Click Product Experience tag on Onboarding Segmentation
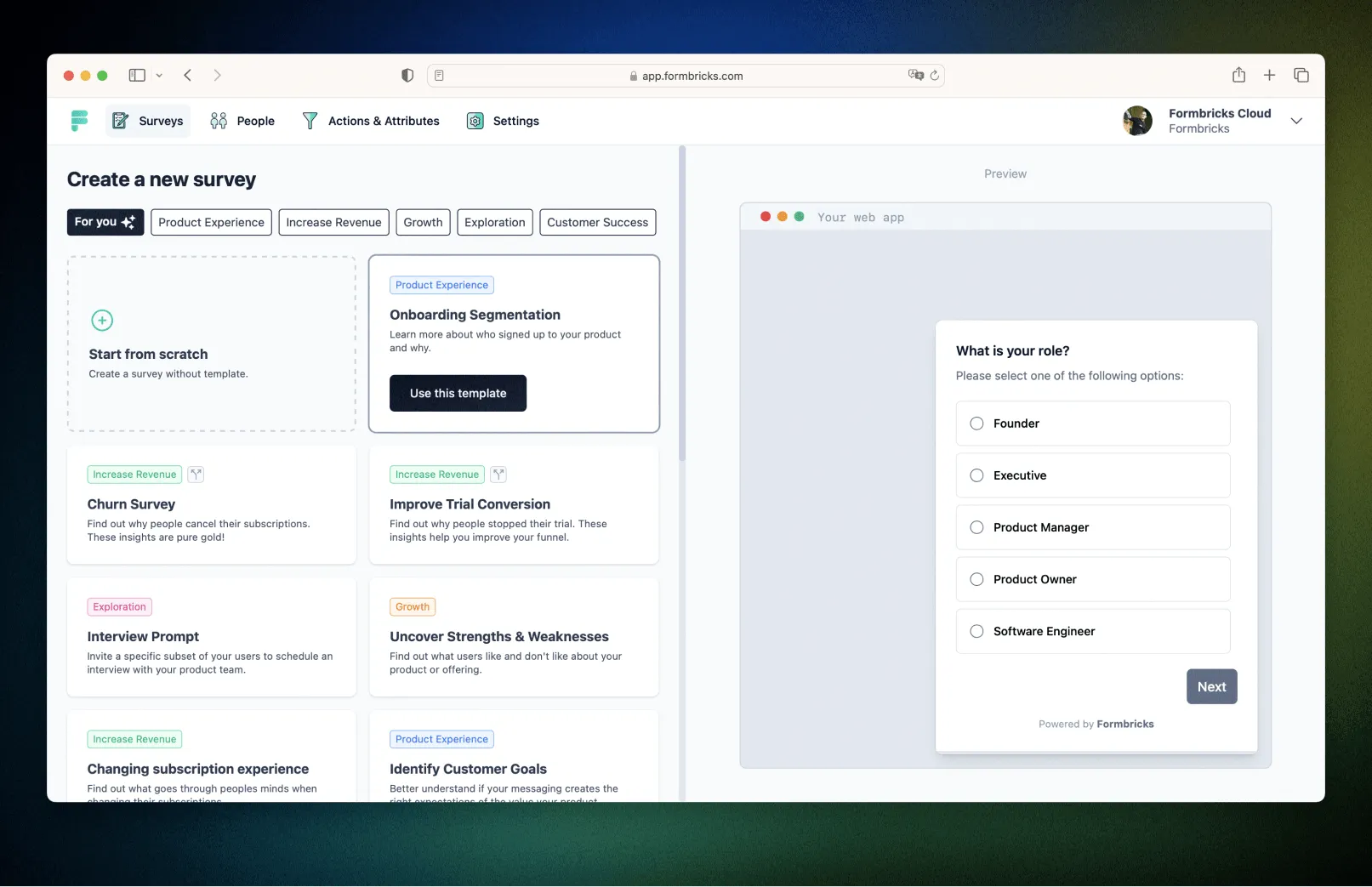 click(x=441, y=285)
